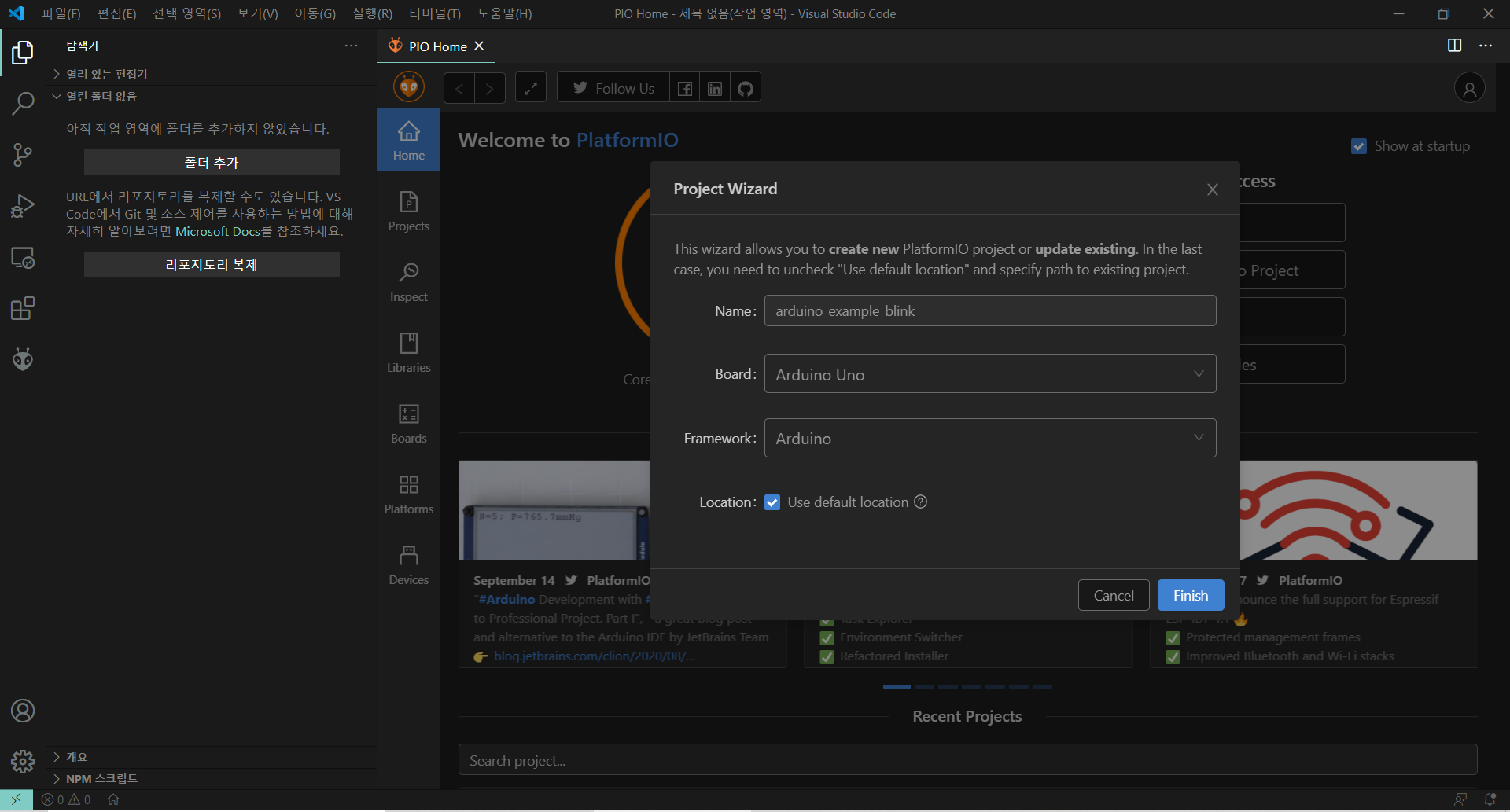Open remote window indicator in status bar
This screenshot has width=1510, height=812.
pyautogui.click(x=16, y=799)
